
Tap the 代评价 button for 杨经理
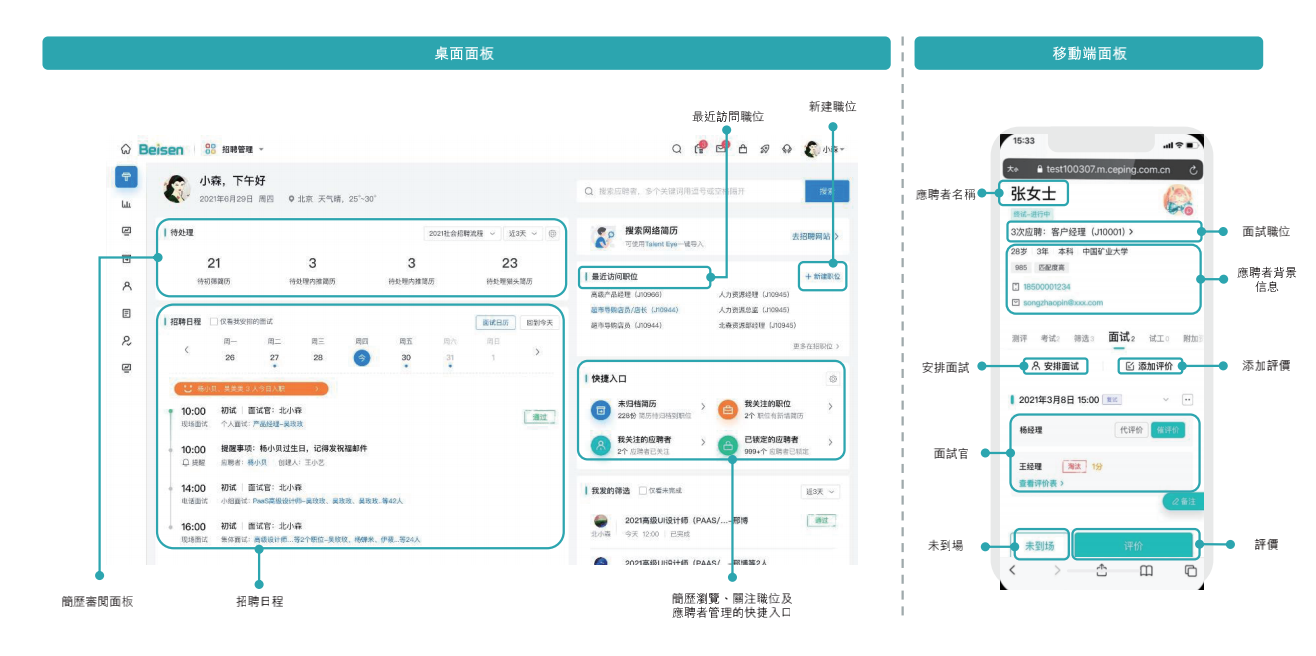(1132, 430)
